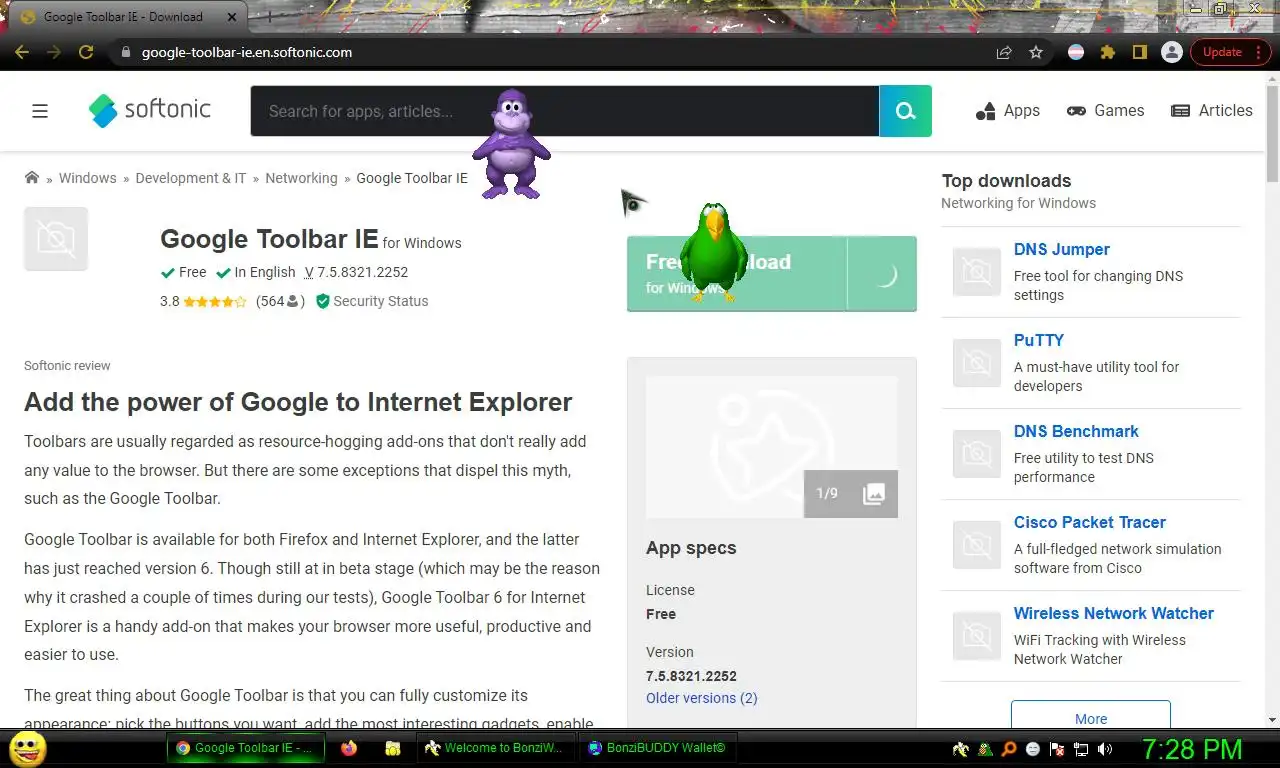
Task: Open the Chrome profile avatar
Action: 1171,52
